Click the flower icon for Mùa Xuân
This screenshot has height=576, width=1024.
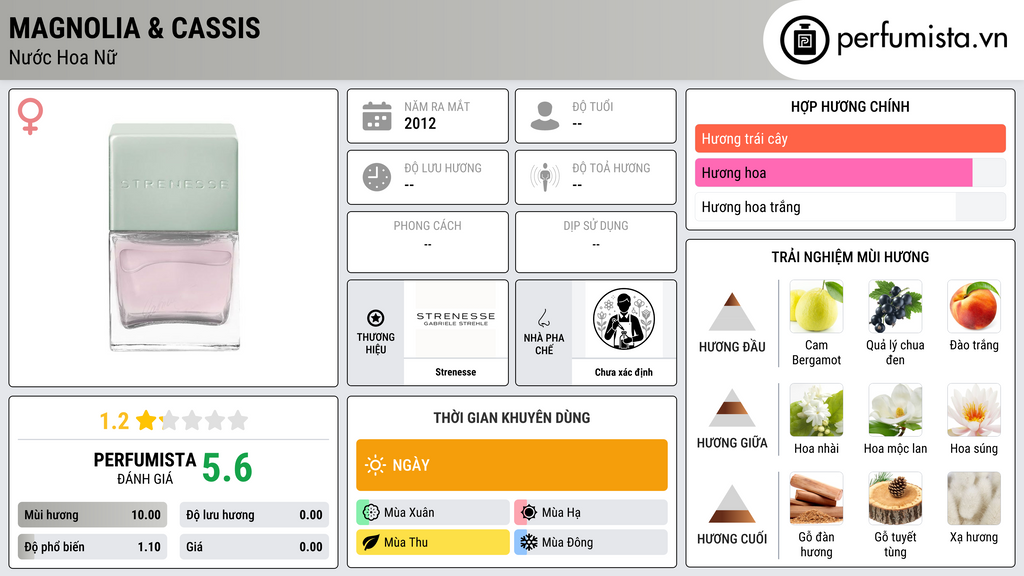pyautogui.click(x=371, y=513)
